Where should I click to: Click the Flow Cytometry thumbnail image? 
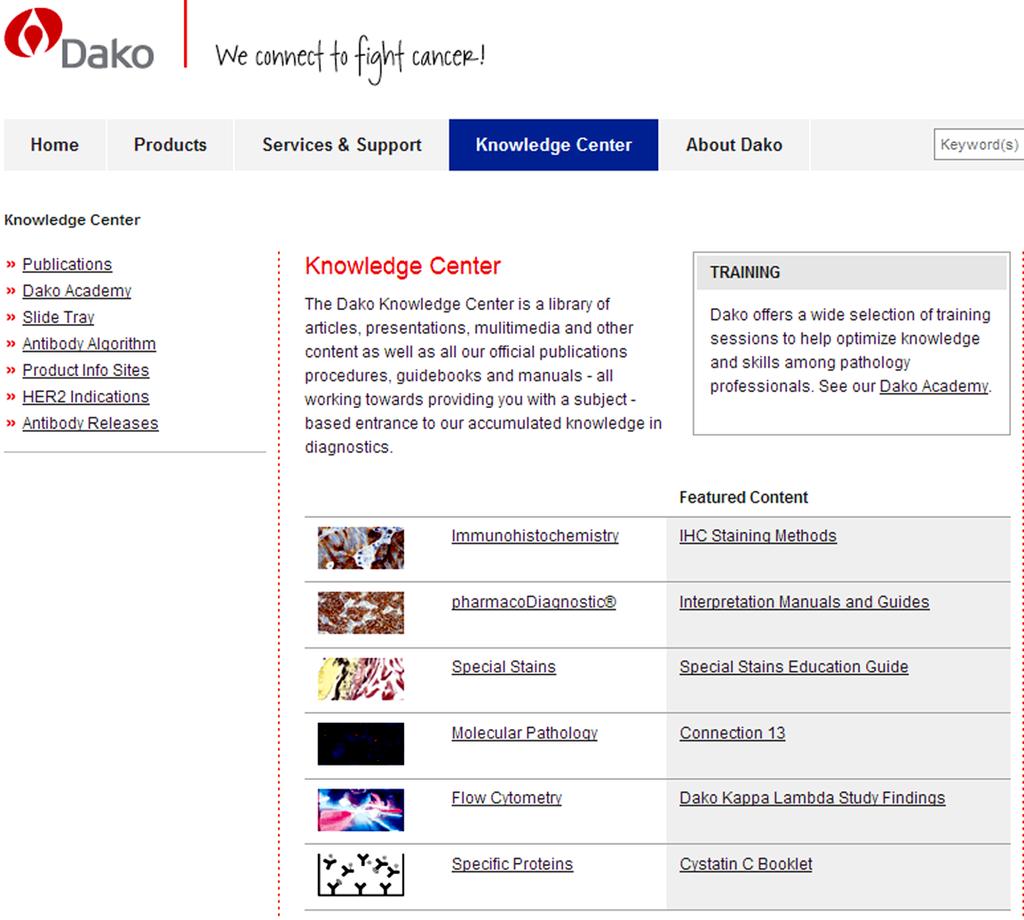pos(360,810)
